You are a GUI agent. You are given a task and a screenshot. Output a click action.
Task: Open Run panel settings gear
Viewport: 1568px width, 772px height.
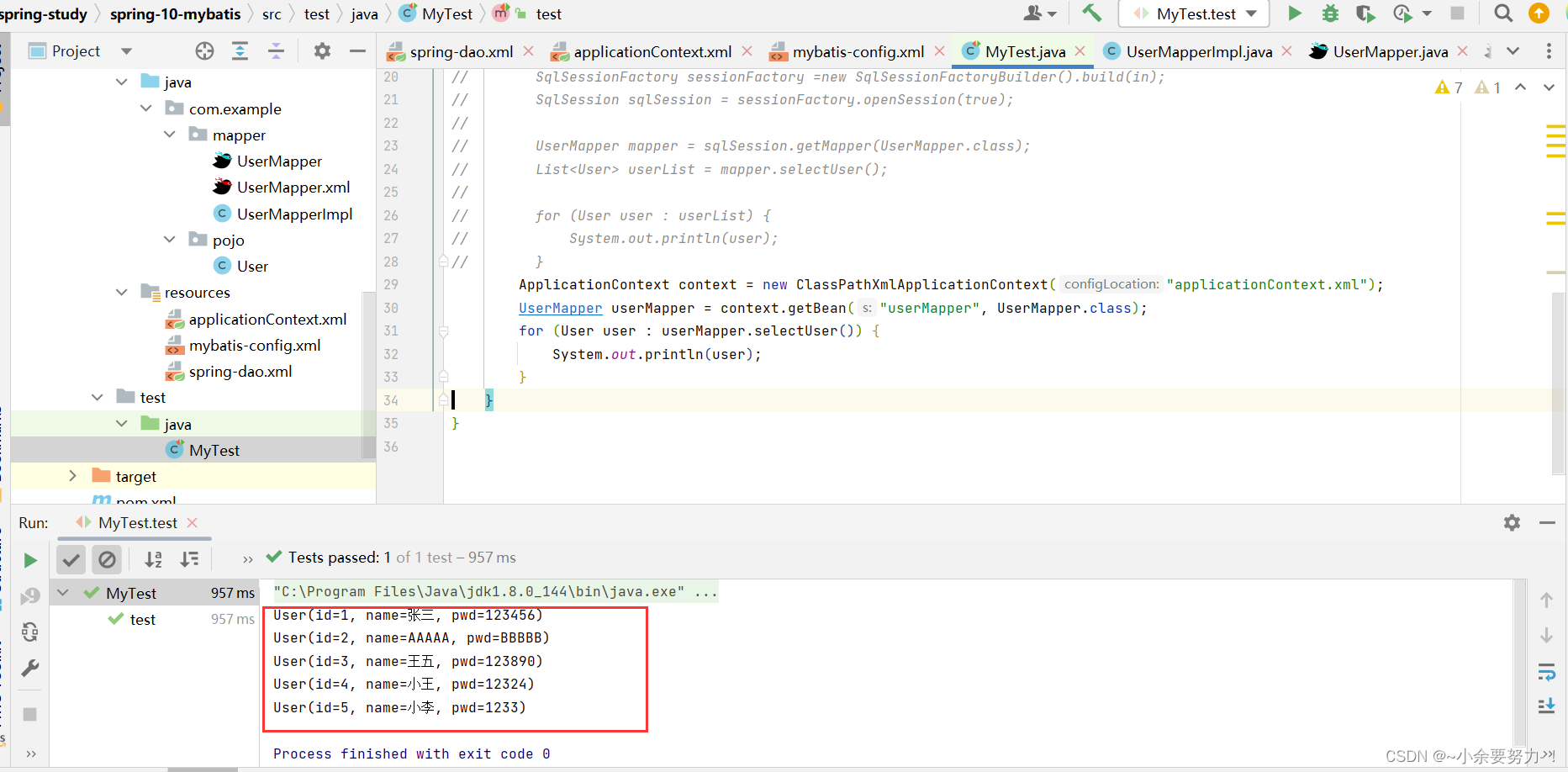(1512, 523)
